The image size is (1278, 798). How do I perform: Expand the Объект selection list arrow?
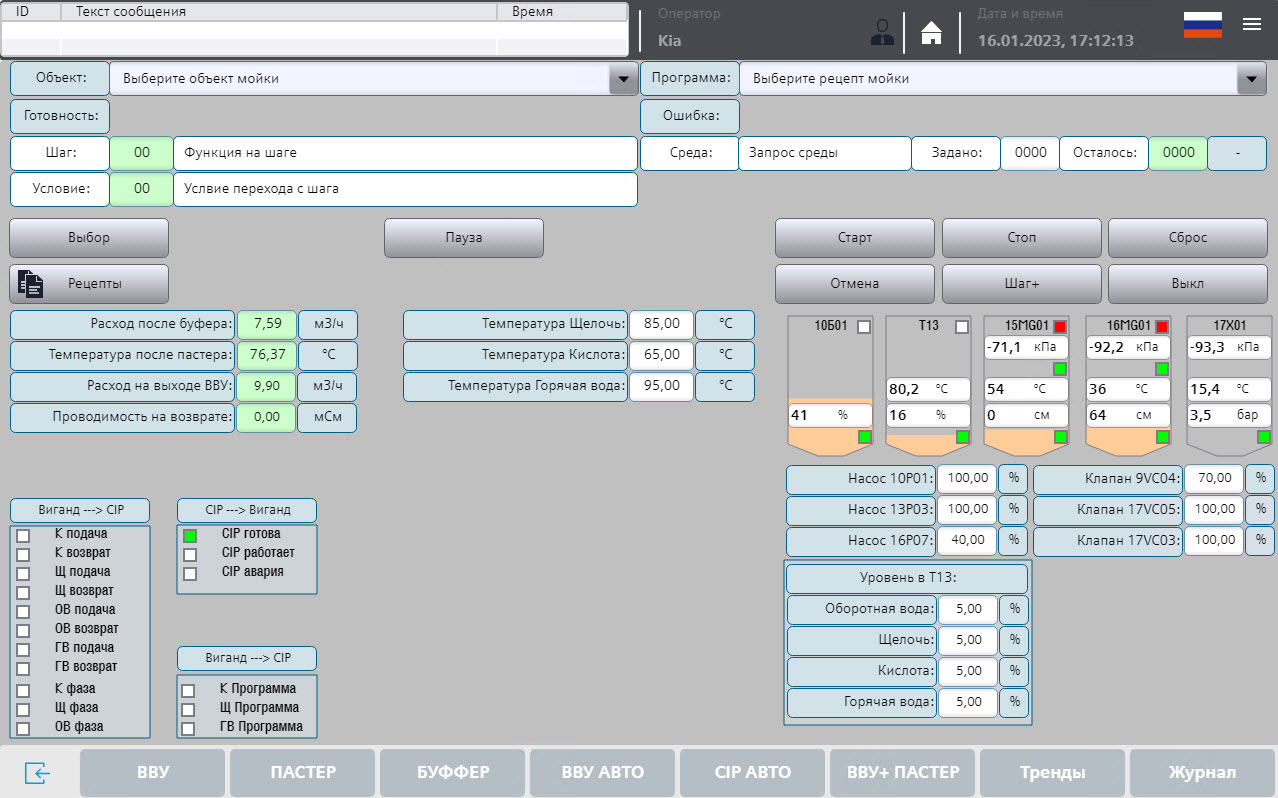[x=624, y=78]
